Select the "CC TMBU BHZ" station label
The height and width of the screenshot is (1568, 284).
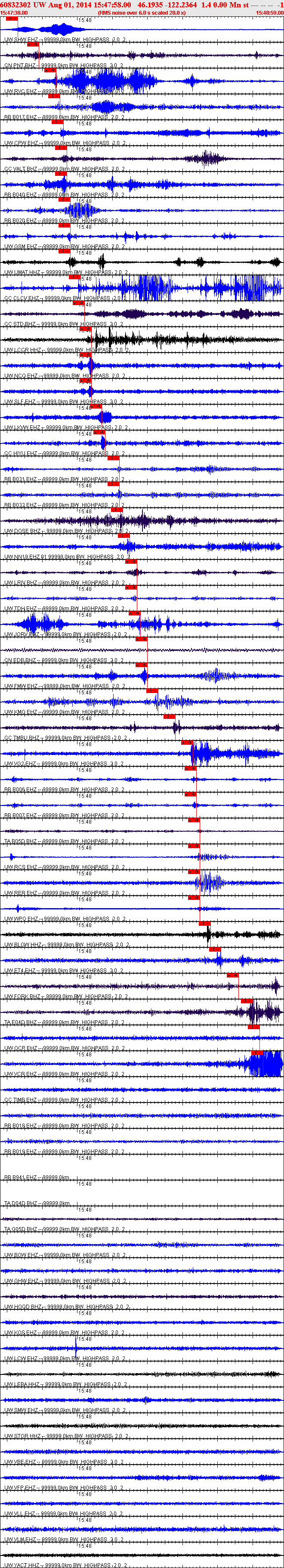(22, 738)
